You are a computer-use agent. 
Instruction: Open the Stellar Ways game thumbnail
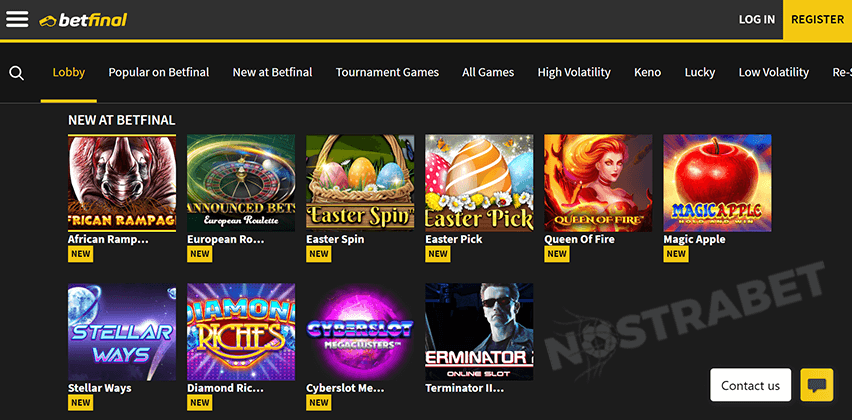tap(122, 331)
